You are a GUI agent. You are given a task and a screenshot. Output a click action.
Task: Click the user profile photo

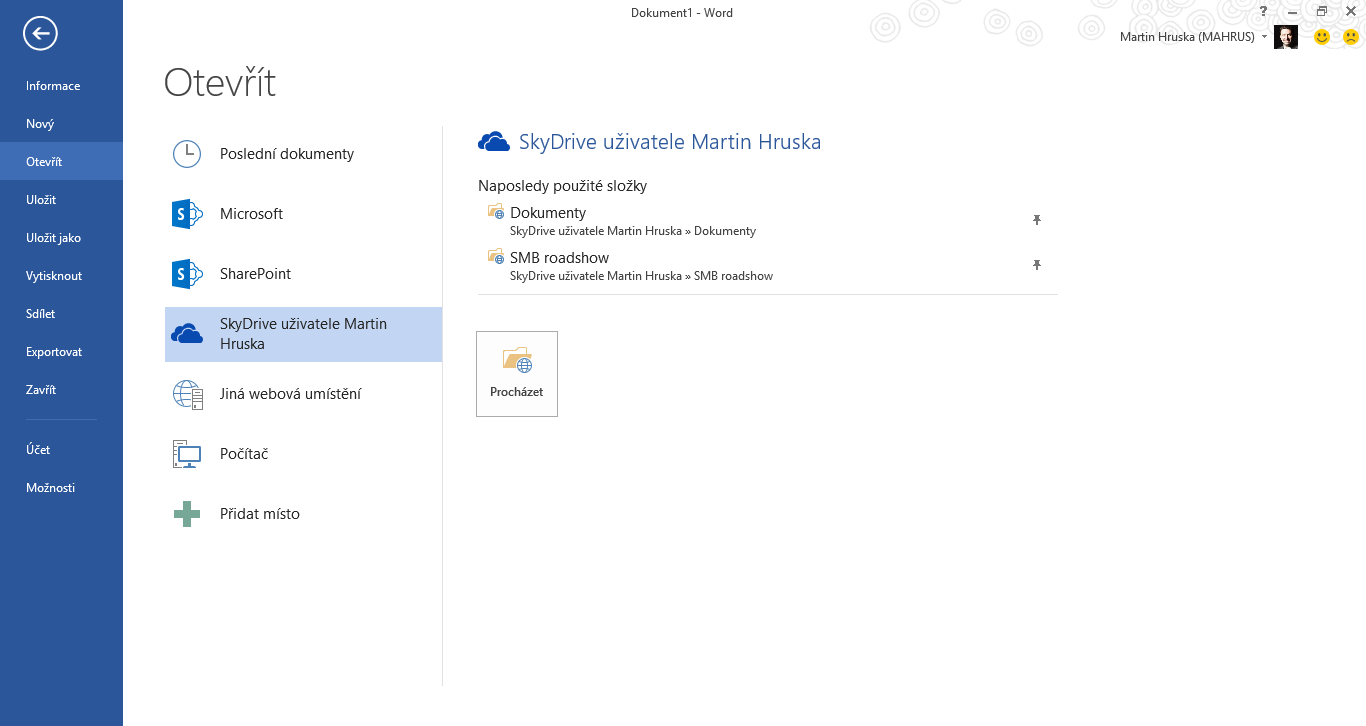(x=1286, y=37)
